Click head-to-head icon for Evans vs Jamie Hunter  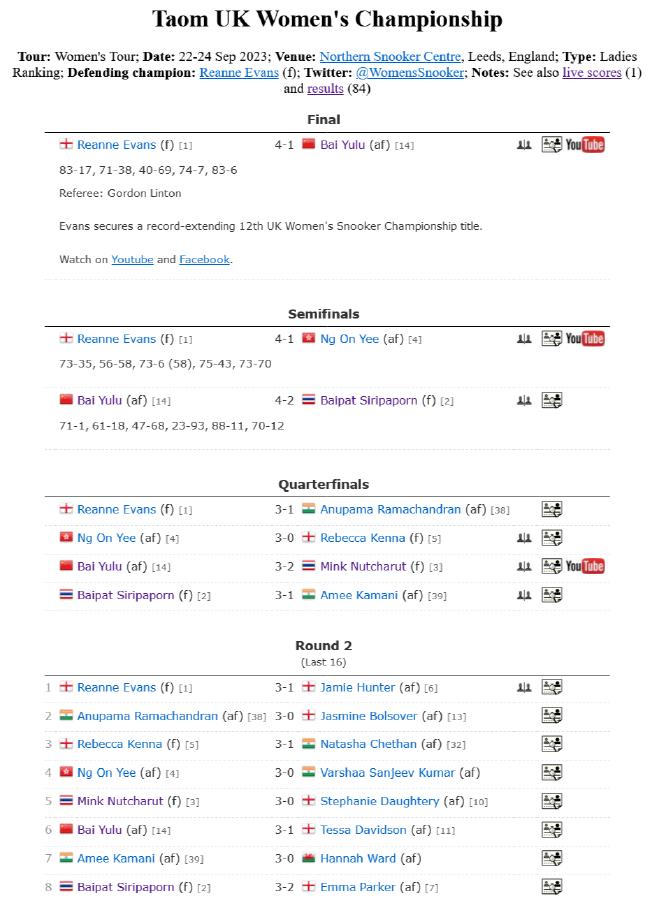point(524,687)
